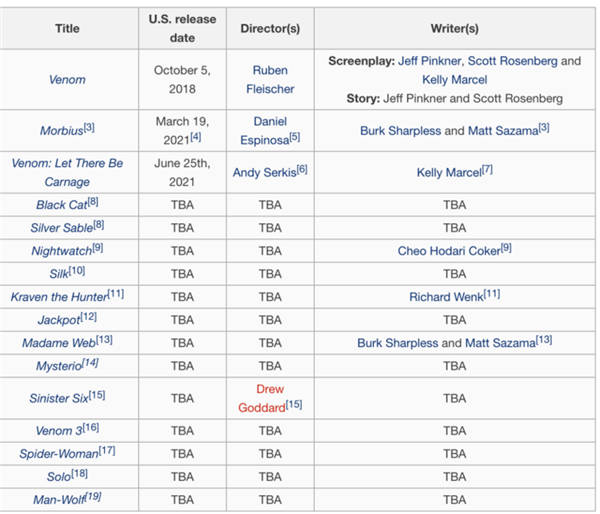The image size is (600, 514).
Task: Select the Director(s) column header
Action: (x=270, y=28)
